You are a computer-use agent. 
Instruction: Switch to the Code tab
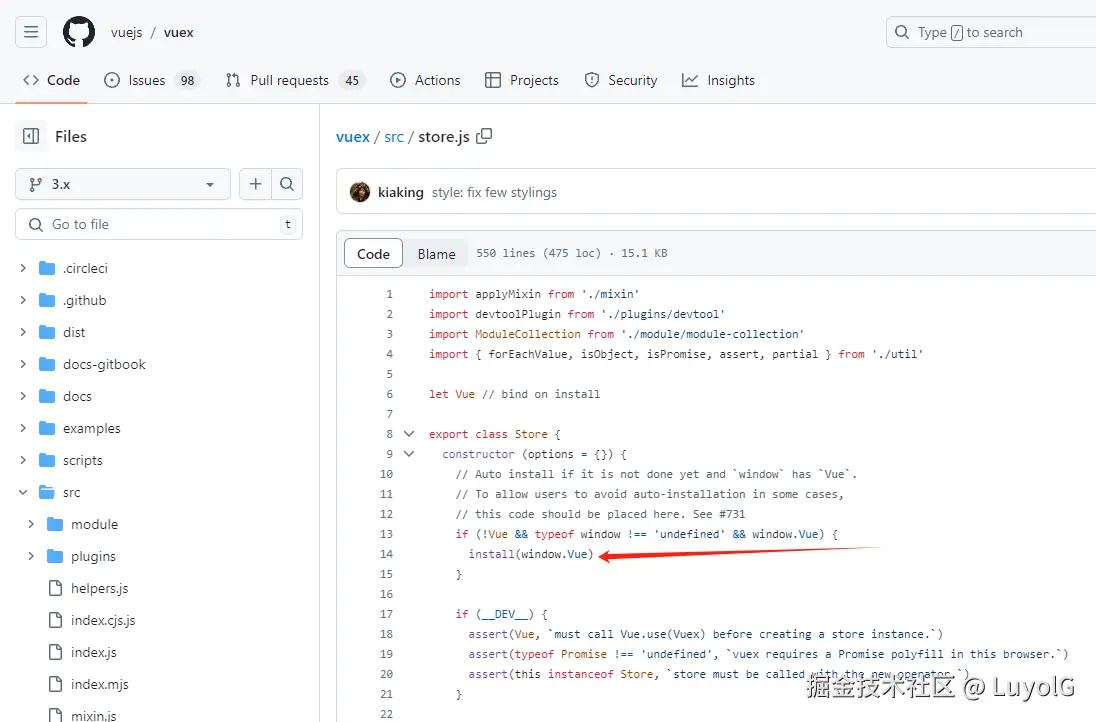pos(52,80)
